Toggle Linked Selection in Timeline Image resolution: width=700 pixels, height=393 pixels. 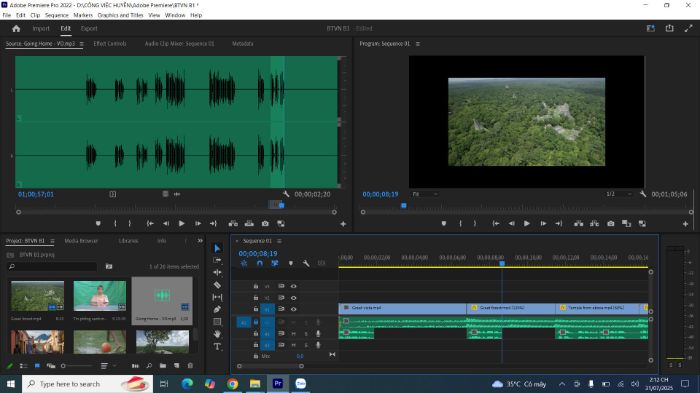click(275, 263)
